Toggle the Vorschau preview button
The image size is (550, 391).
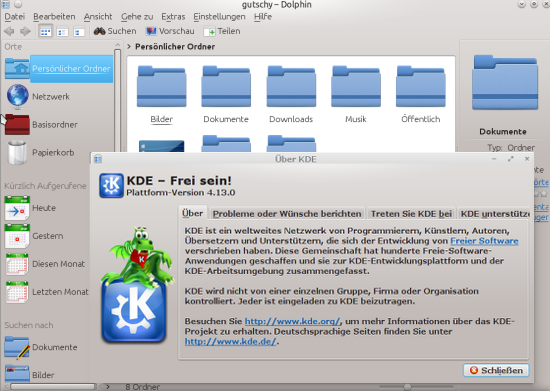[x=170, y=31]
